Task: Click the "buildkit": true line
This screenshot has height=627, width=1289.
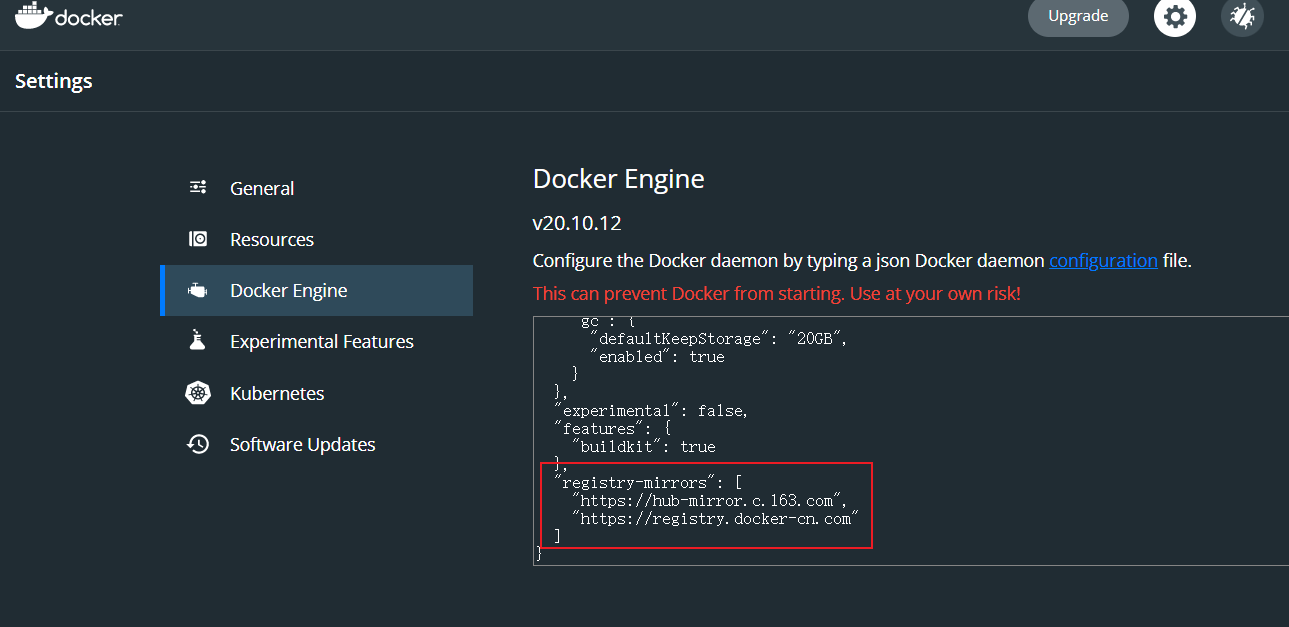Action: (x=643, y=446)
